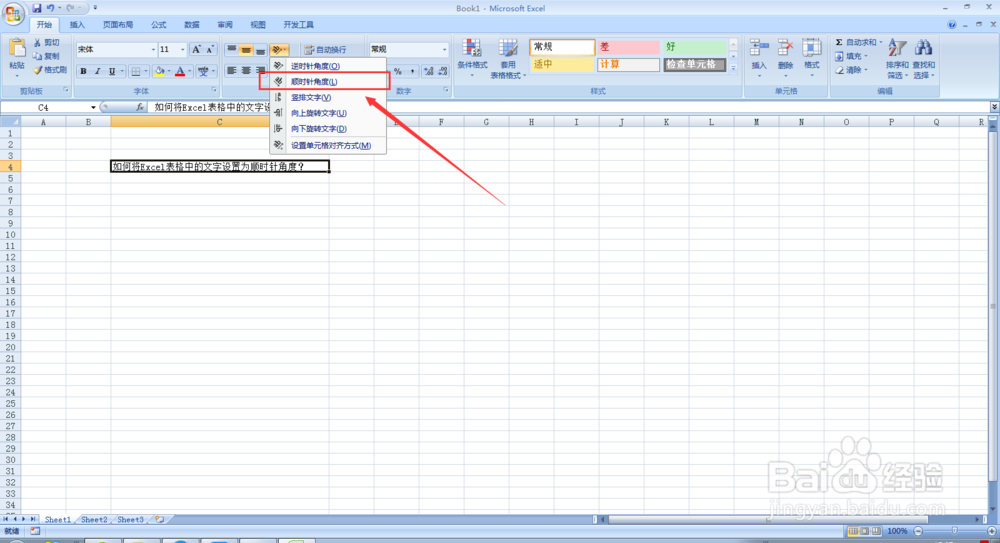The height and width of the screenshot is (543, 1000).
Task: Choose Rotate Text Down (向下旋转文字)
Action: point(328,129)
